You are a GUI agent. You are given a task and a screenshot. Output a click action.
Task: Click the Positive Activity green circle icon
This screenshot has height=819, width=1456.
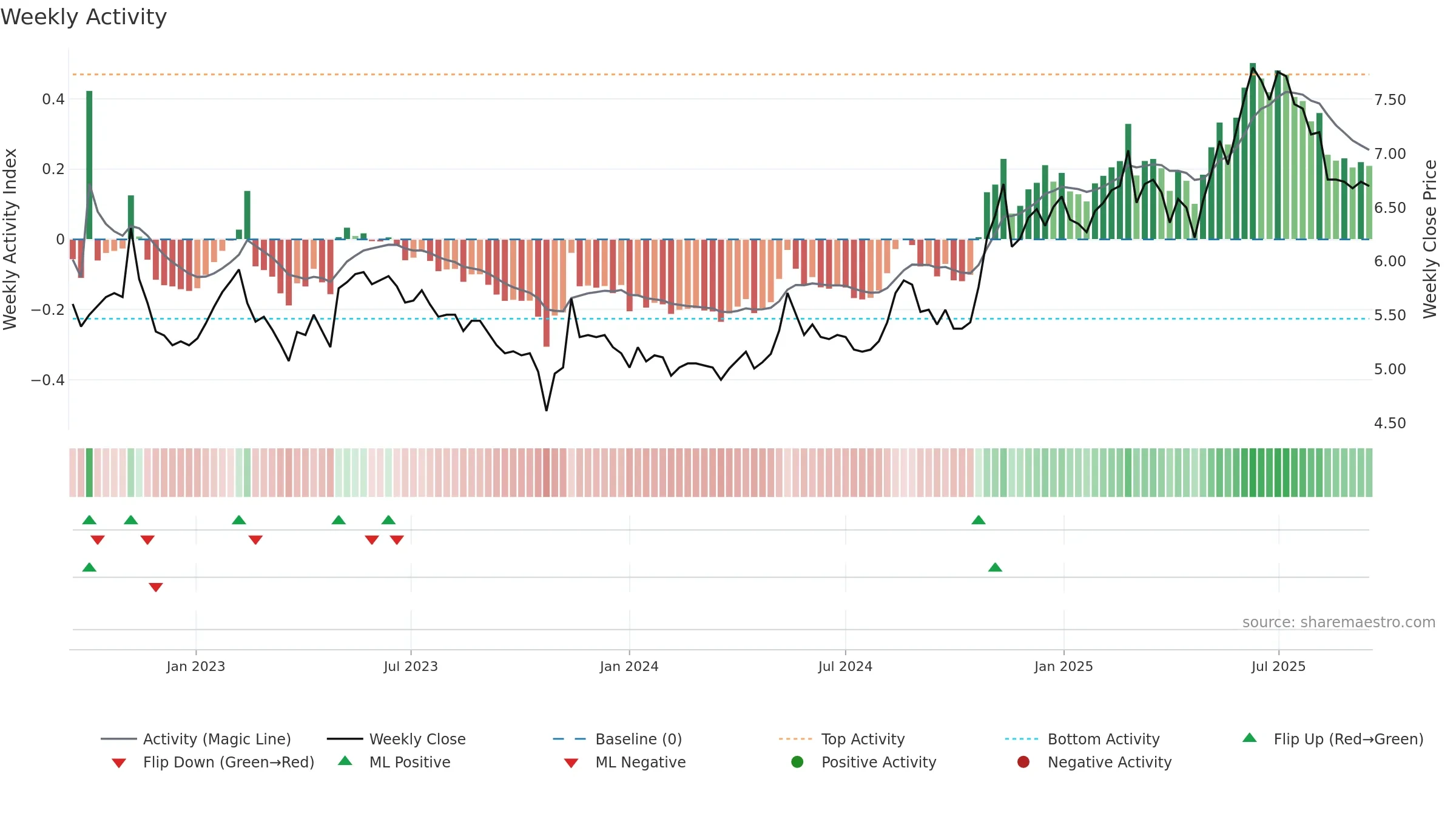798,762
